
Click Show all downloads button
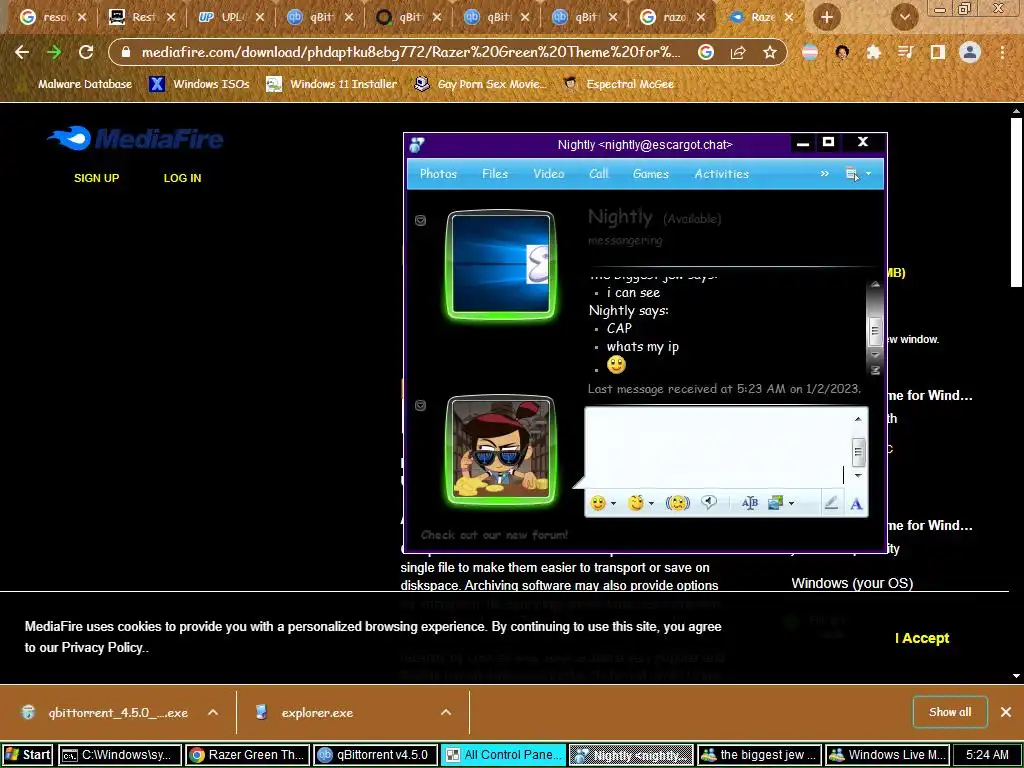pyautogui.click(x=950, y=712)
